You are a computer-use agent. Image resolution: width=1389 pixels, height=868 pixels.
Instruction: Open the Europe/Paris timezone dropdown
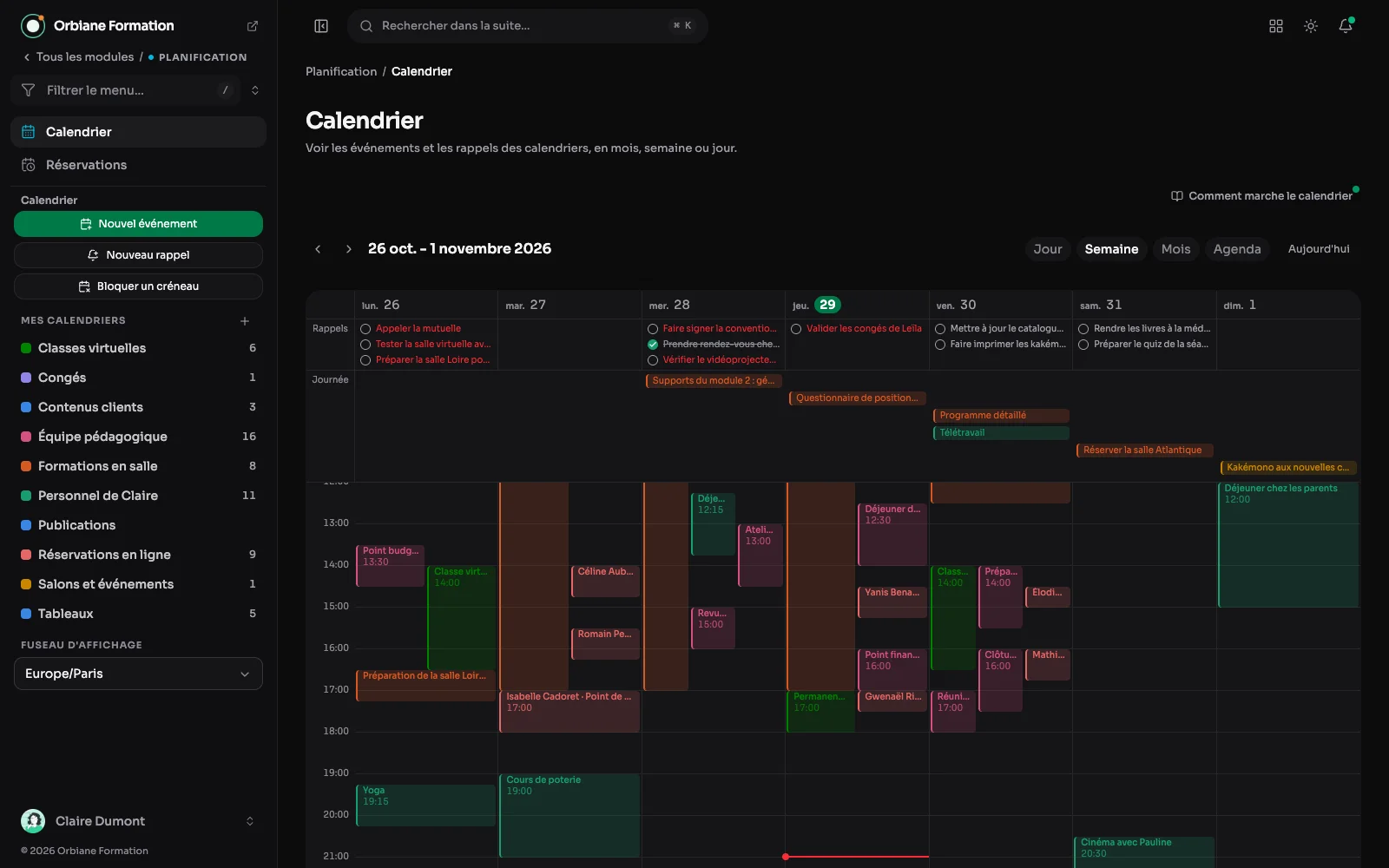coord(138,674)
